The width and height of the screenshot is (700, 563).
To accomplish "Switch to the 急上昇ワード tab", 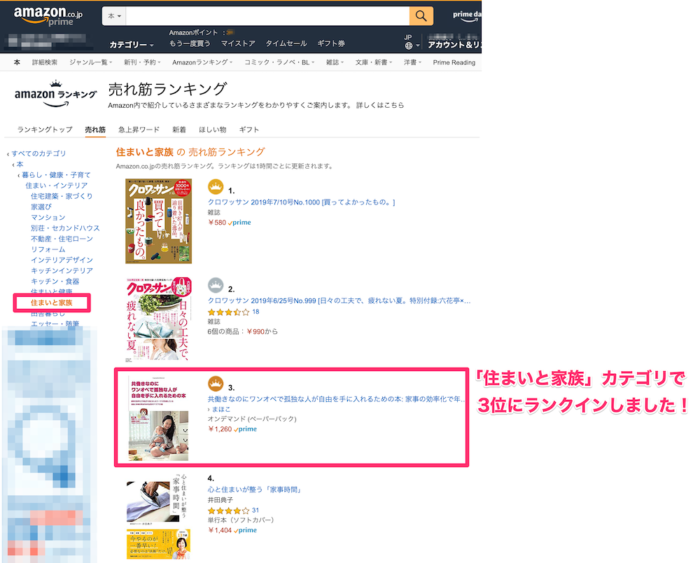I will coord(139,129).
